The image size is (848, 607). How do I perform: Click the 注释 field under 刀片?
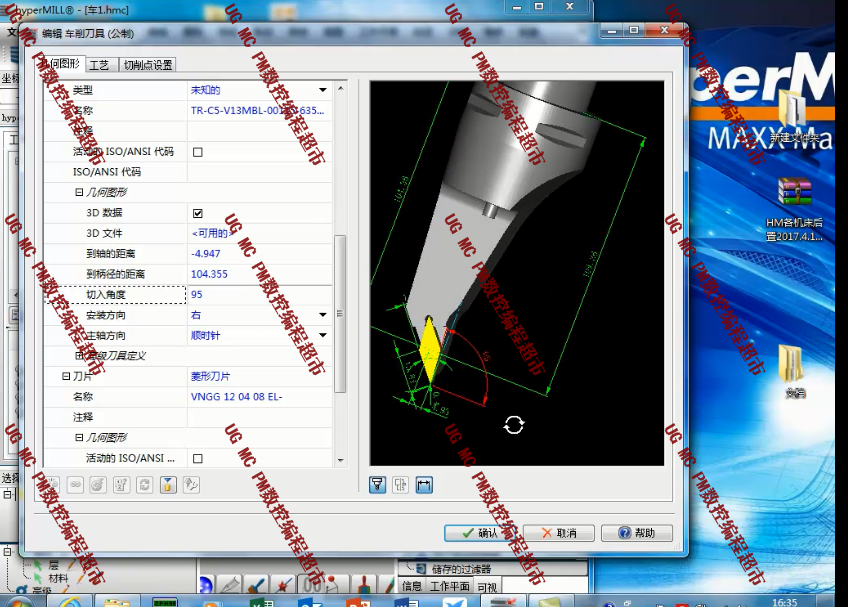coord(260,417)
